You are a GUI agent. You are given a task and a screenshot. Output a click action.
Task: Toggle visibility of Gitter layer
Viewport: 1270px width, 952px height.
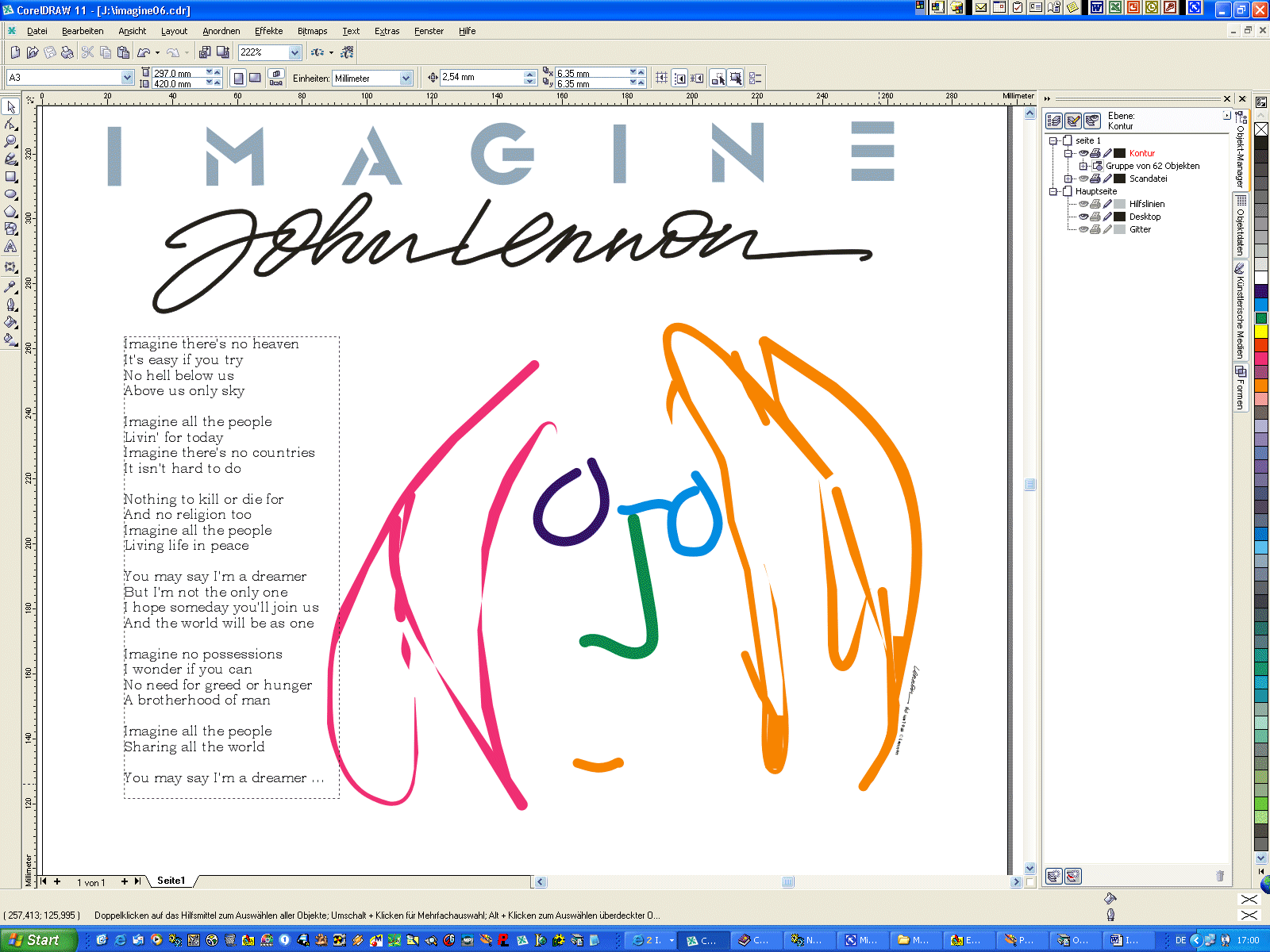(1083, 229)
